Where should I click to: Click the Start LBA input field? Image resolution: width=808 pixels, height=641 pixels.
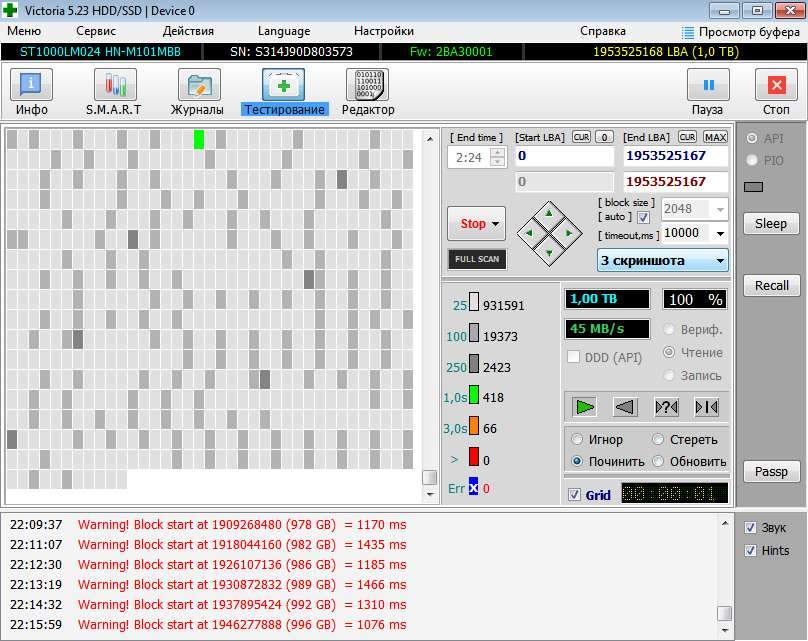coord(564,156)
